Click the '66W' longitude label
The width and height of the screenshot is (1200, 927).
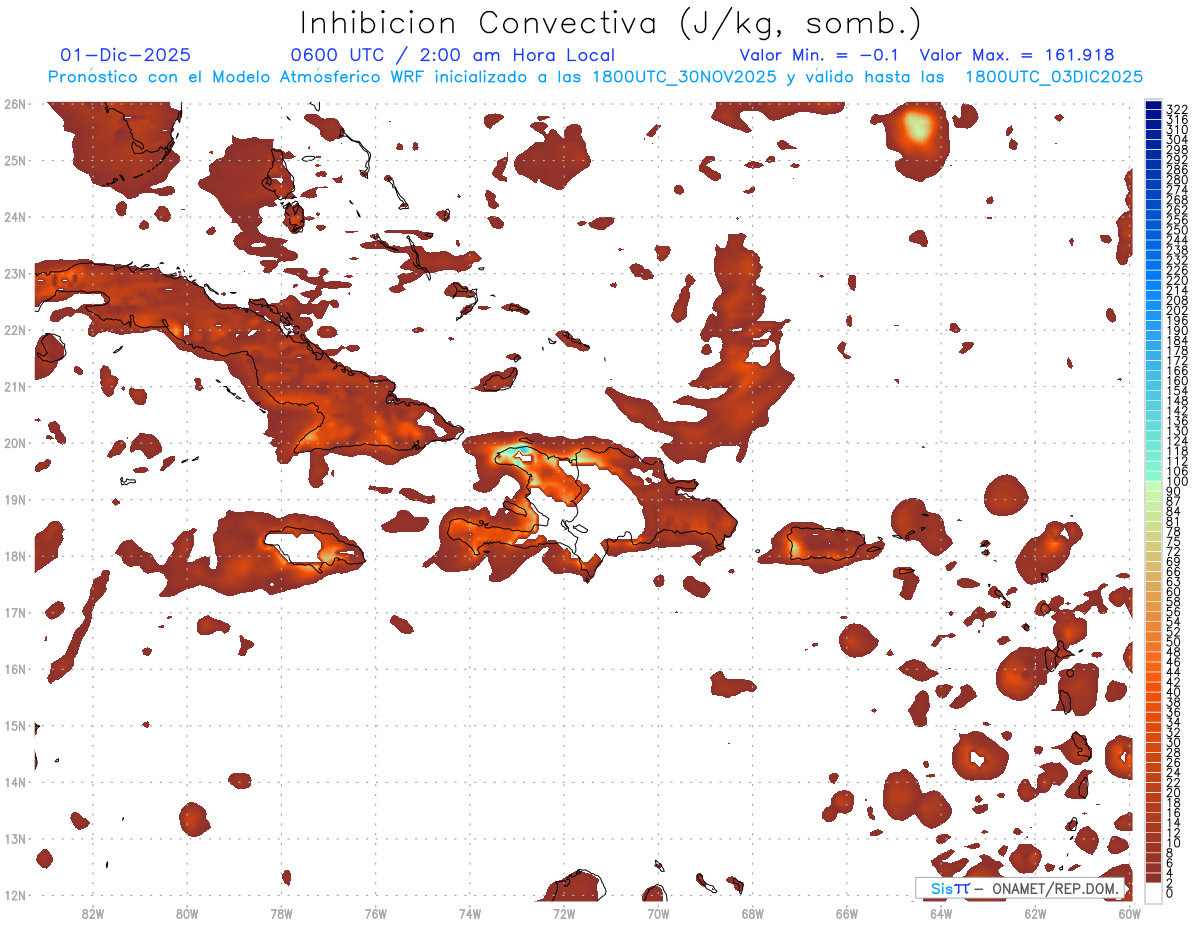(847, 912)
